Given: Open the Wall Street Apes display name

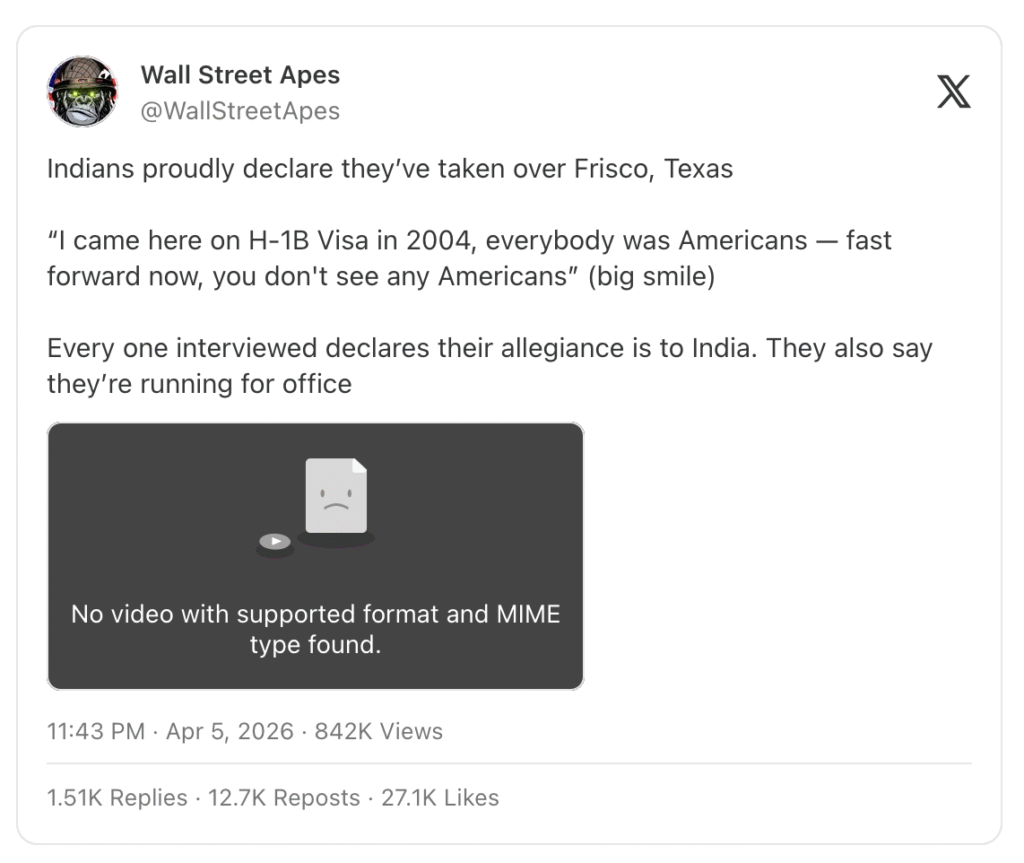Looking at the screenshot, I should pos(240,75).
